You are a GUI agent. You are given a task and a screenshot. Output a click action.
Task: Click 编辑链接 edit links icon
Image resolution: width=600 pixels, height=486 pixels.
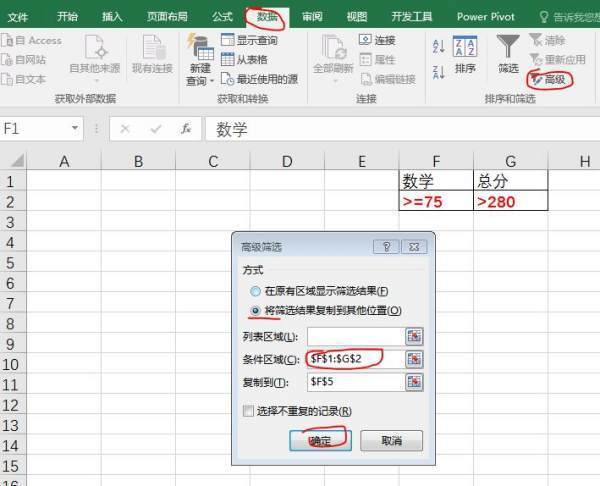[x=366, y=79]
